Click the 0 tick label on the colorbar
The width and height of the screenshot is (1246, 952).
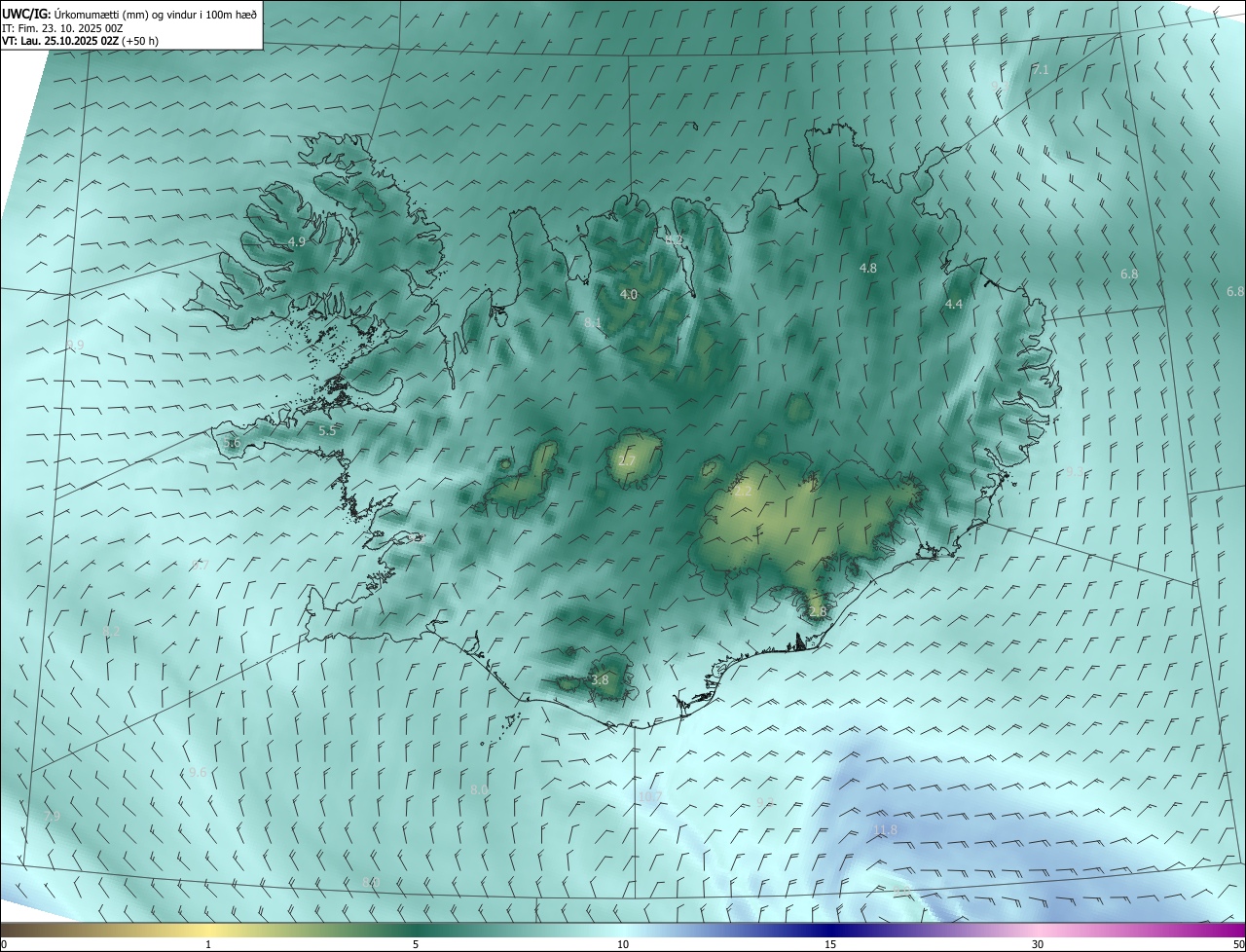(x=4, y=944)
